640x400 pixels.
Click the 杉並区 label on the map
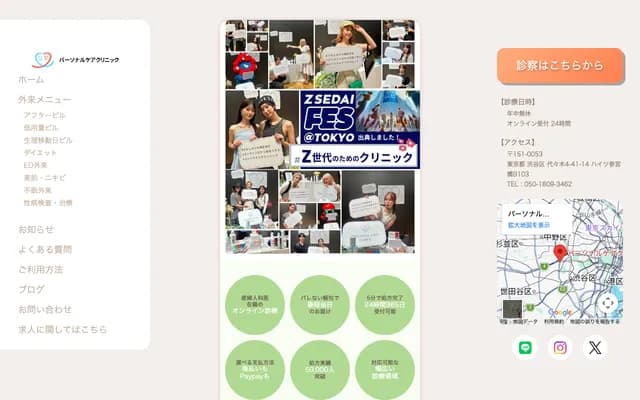(x=508, y=244)
